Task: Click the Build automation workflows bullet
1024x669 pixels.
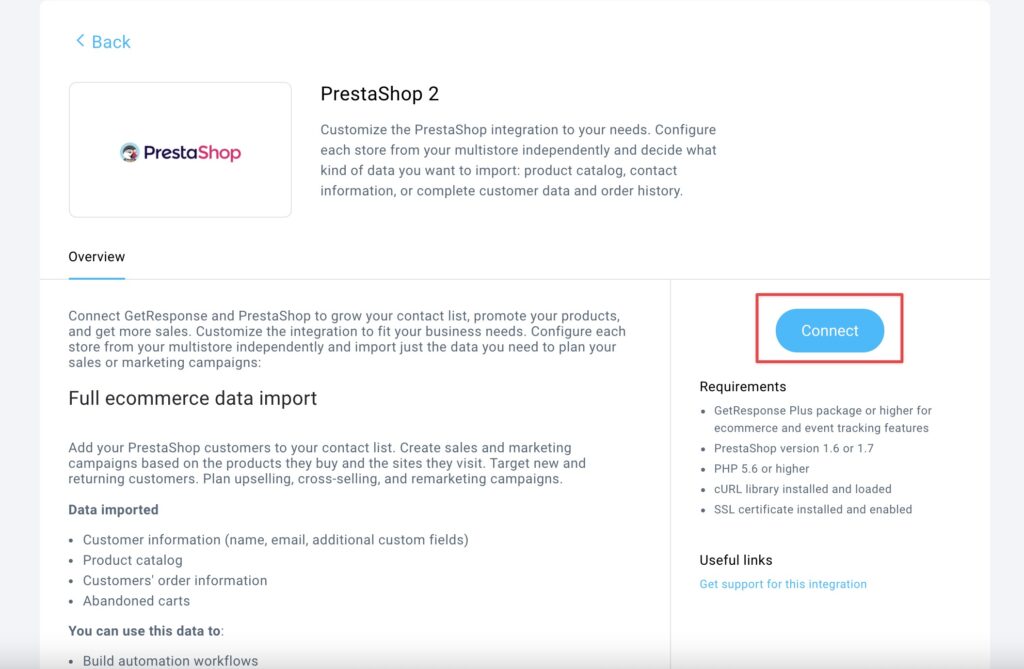Action: [x=170, y=661]
